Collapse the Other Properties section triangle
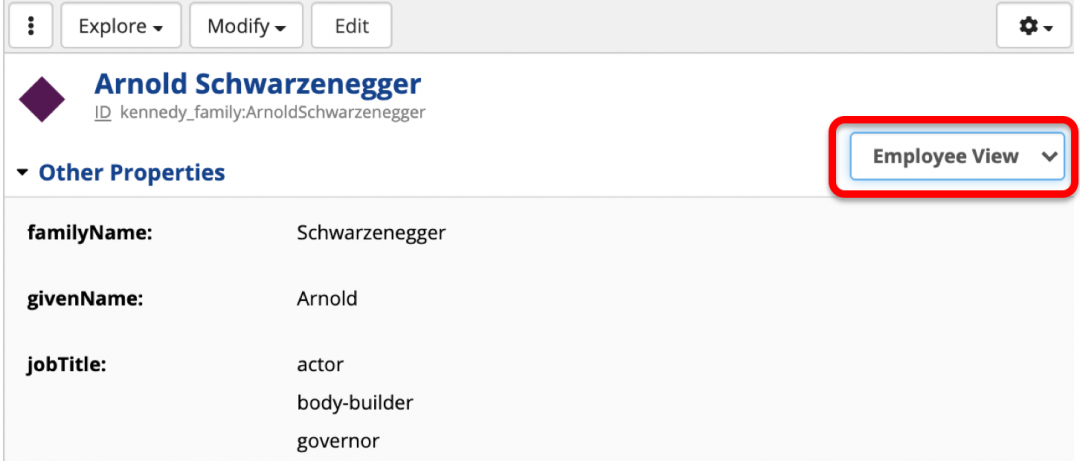Image resolution: width=1080 pixels, height=461 pixels. click(x=23, y=173)
